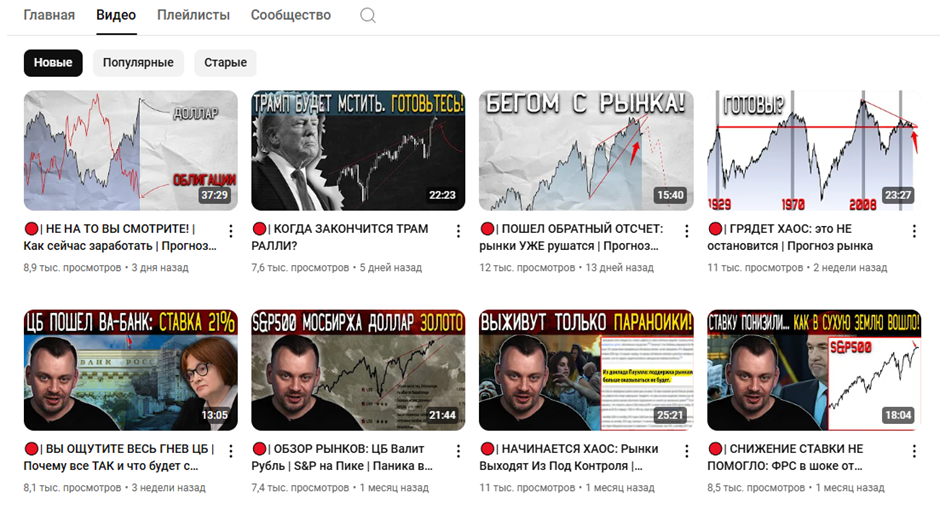
Task: Open options menu for 'СНИЖЕНИЕ СТАВКИ НЕ ПОМОГЛО' video
Action: 914,451
